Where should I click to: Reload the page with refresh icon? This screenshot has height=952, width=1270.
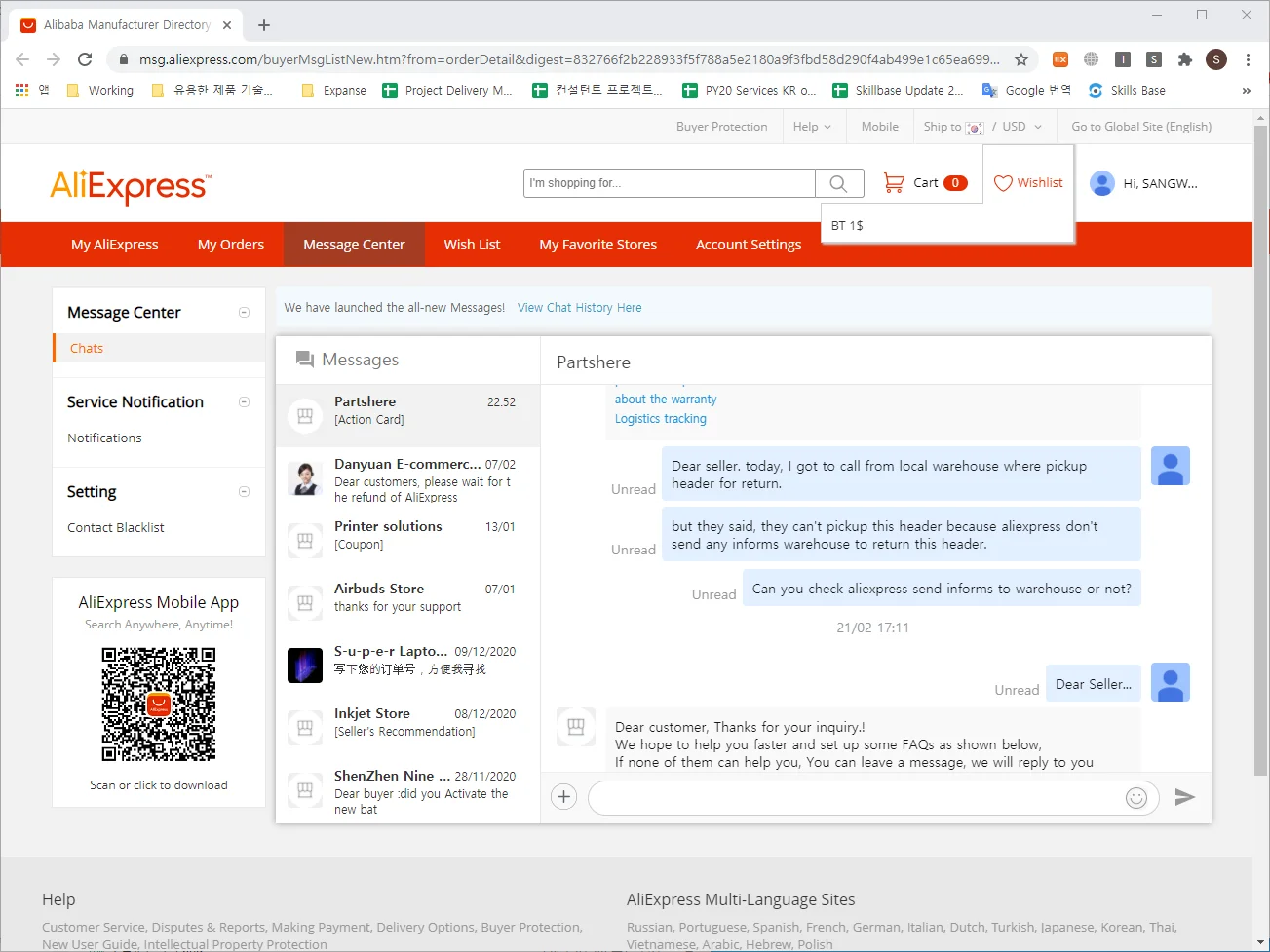point(85,59)
